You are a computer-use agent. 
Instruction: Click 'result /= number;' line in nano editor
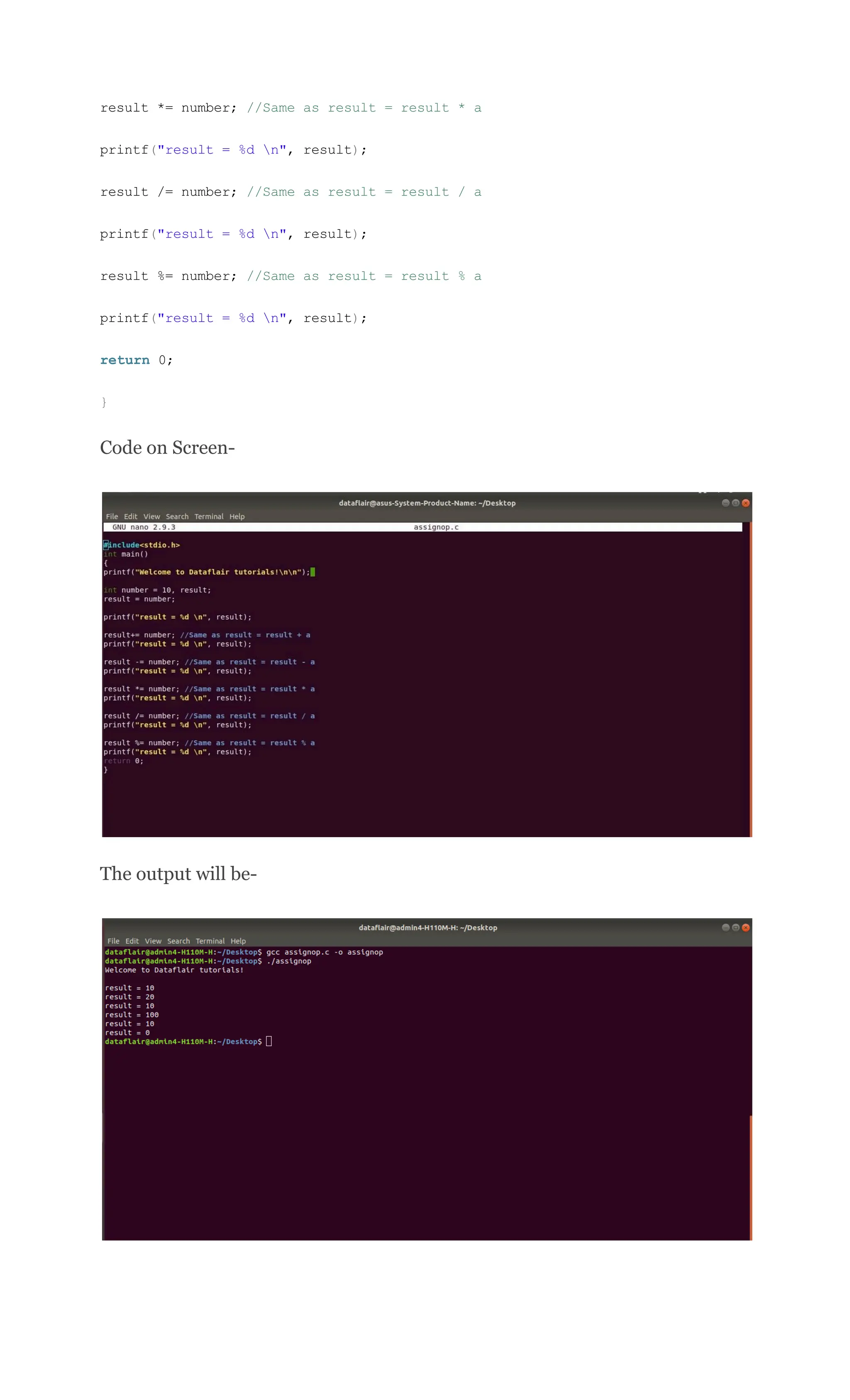point(209,716)
